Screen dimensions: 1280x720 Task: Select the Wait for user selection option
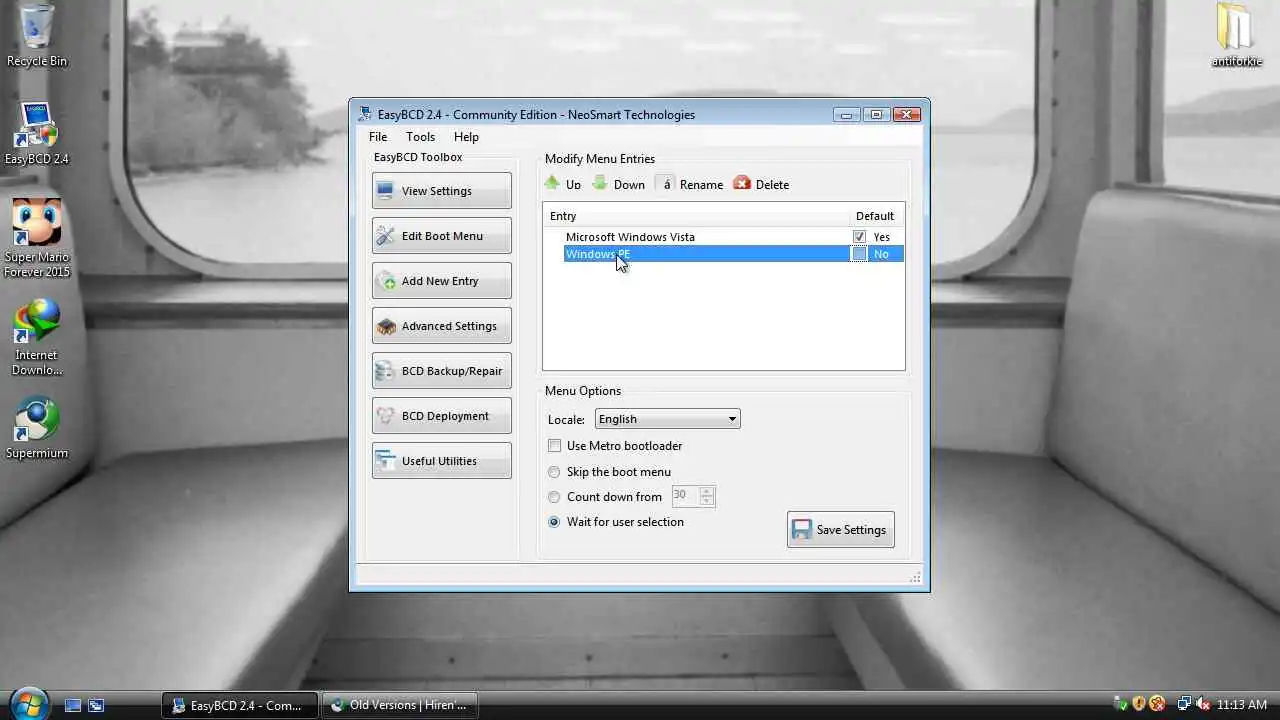point(554,522)
